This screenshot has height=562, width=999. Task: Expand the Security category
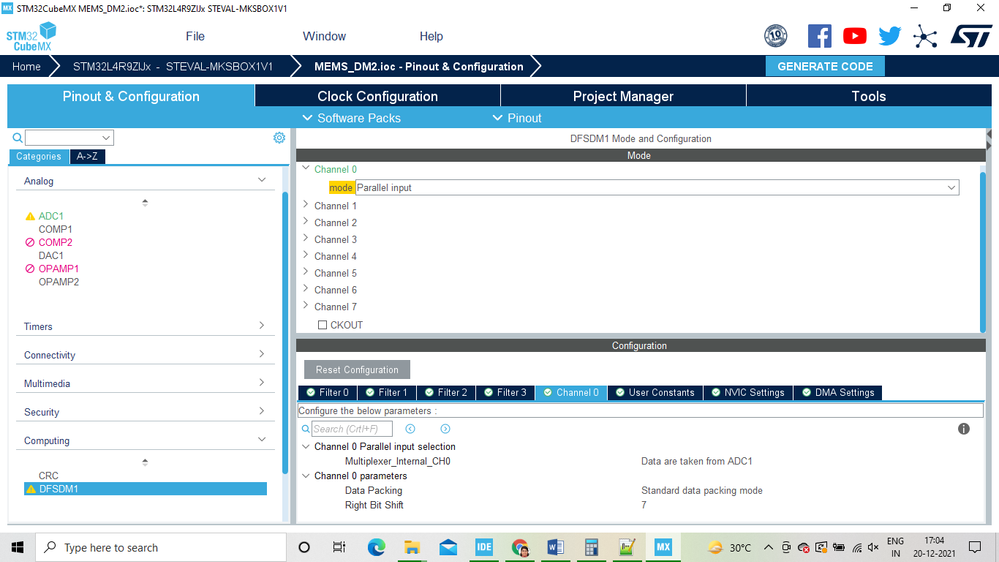261,411
